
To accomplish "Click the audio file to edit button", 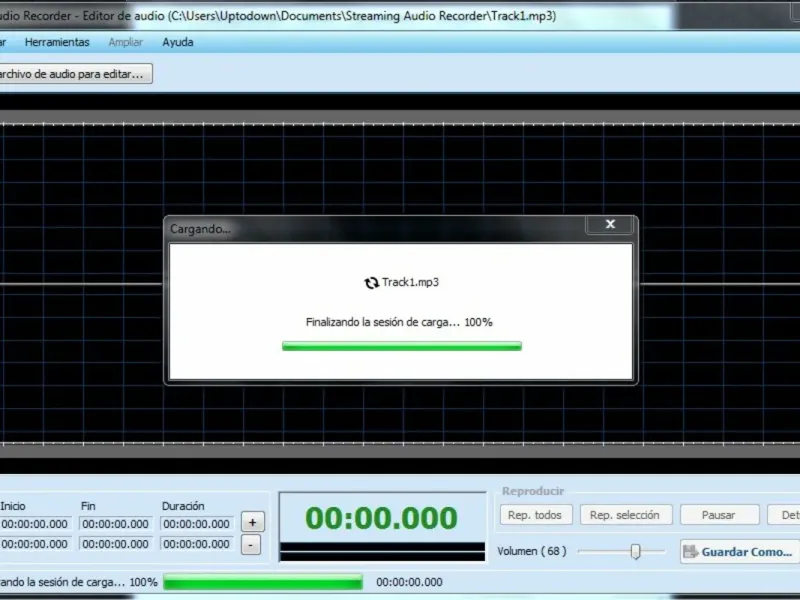I will coord(76,74).
